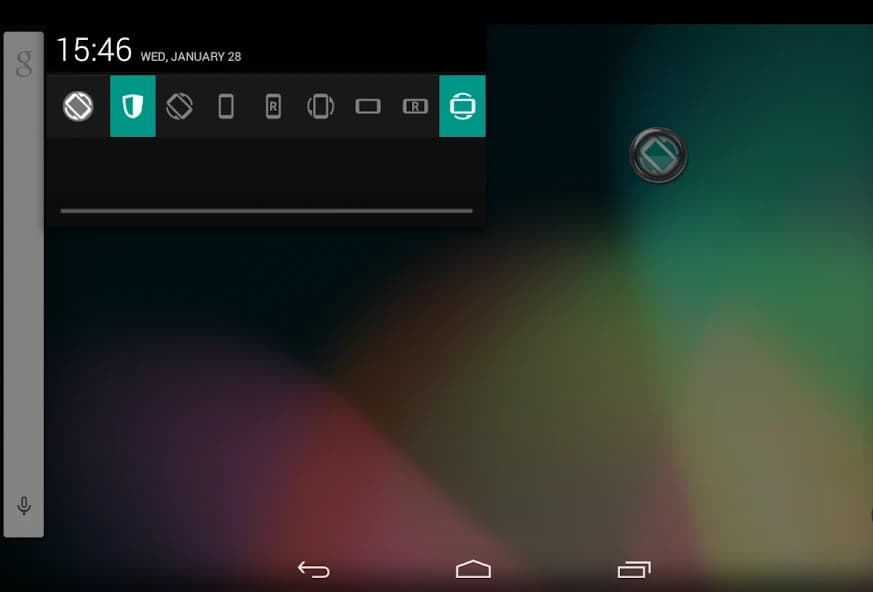The height and width of the screenshot is (592, 873).
Task: Choose sensor portrait rotation mode
Action: pyautogui.click(x=320, y=106)
